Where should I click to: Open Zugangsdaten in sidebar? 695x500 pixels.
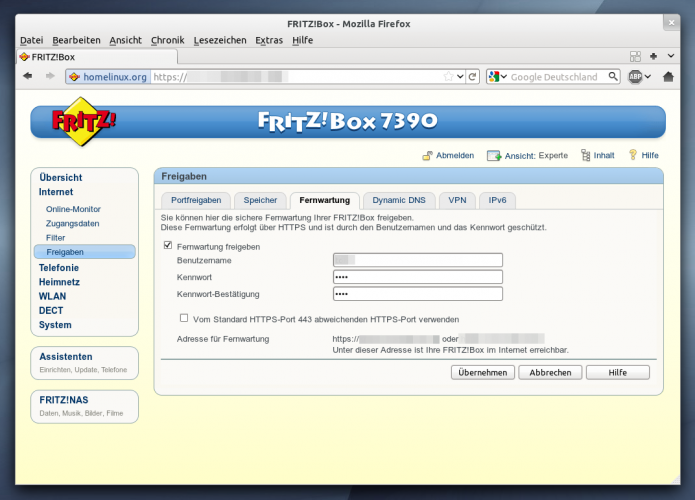72,223
